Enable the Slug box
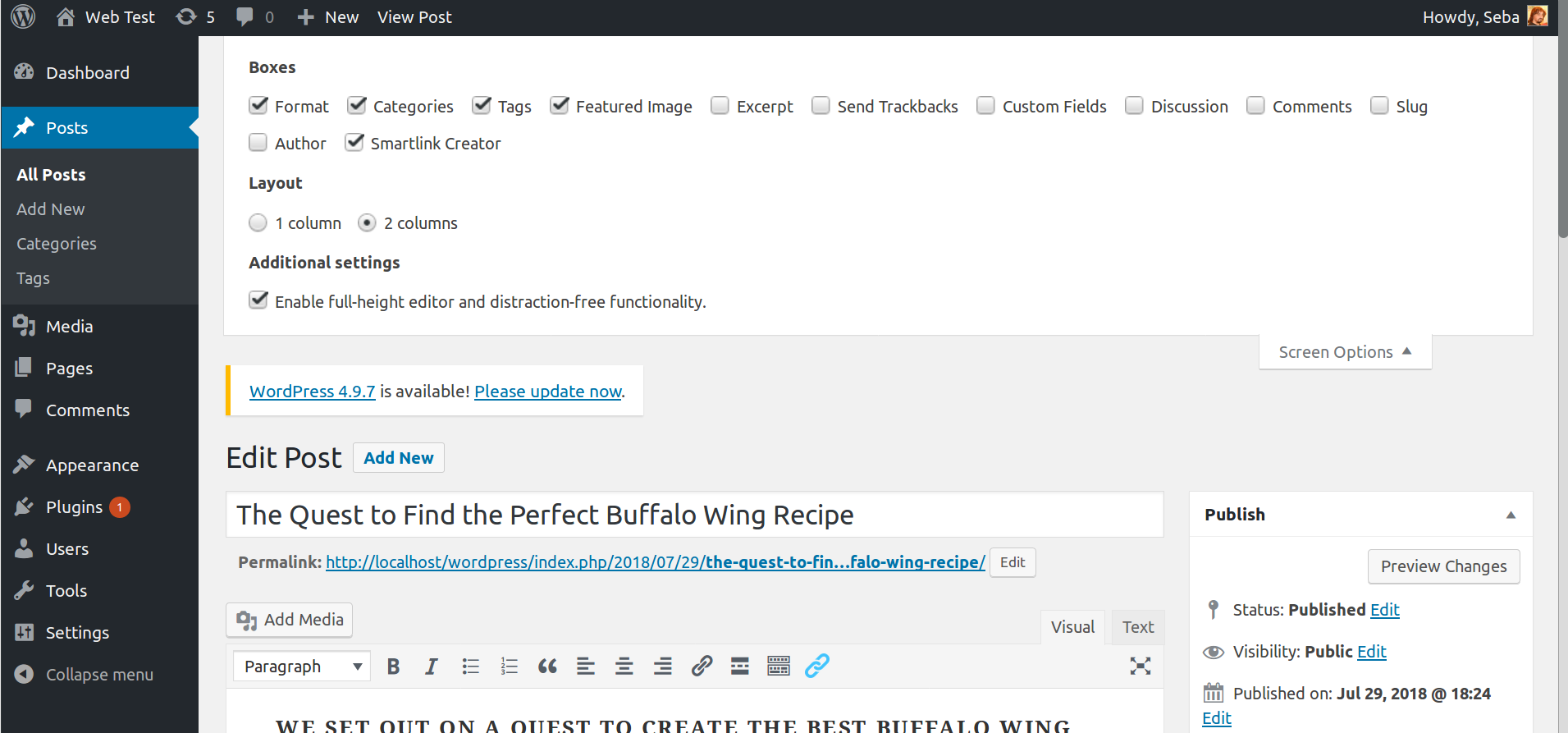The width and height of the screenshot is (1568, 733). (x=1379, y=106)
